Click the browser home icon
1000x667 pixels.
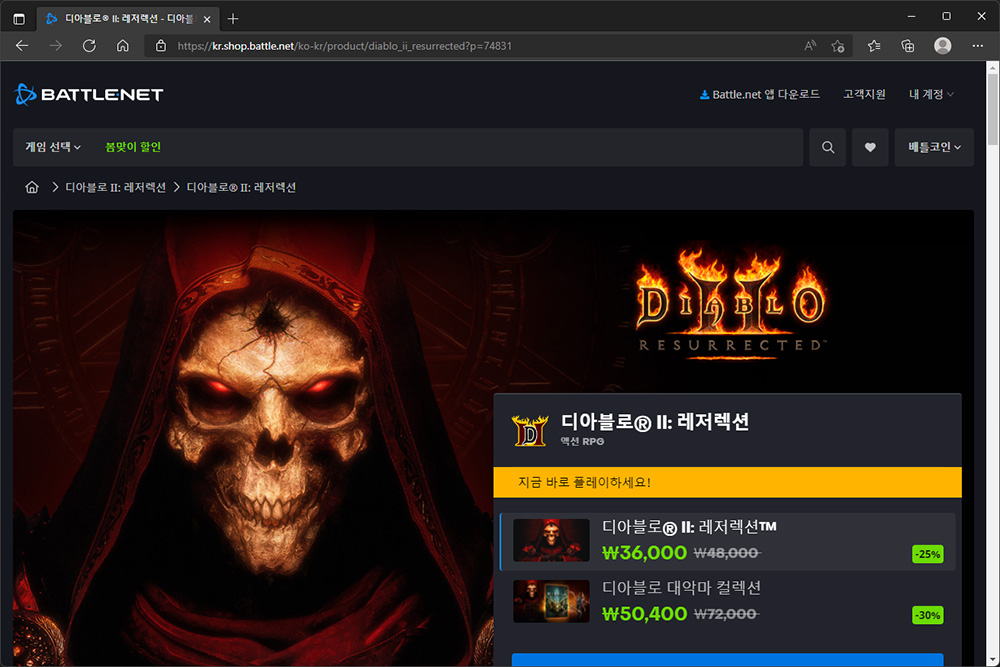(x=122, y=46)
